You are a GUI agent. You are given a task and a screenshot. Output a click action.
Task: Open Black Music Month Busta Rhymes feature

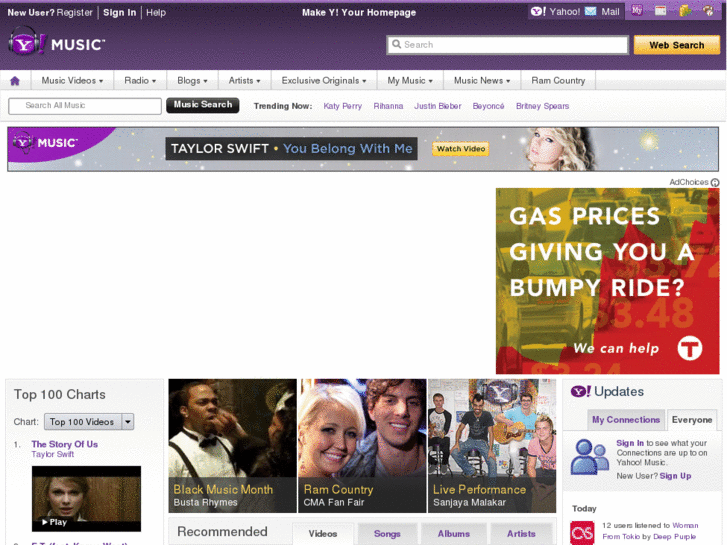232,446
